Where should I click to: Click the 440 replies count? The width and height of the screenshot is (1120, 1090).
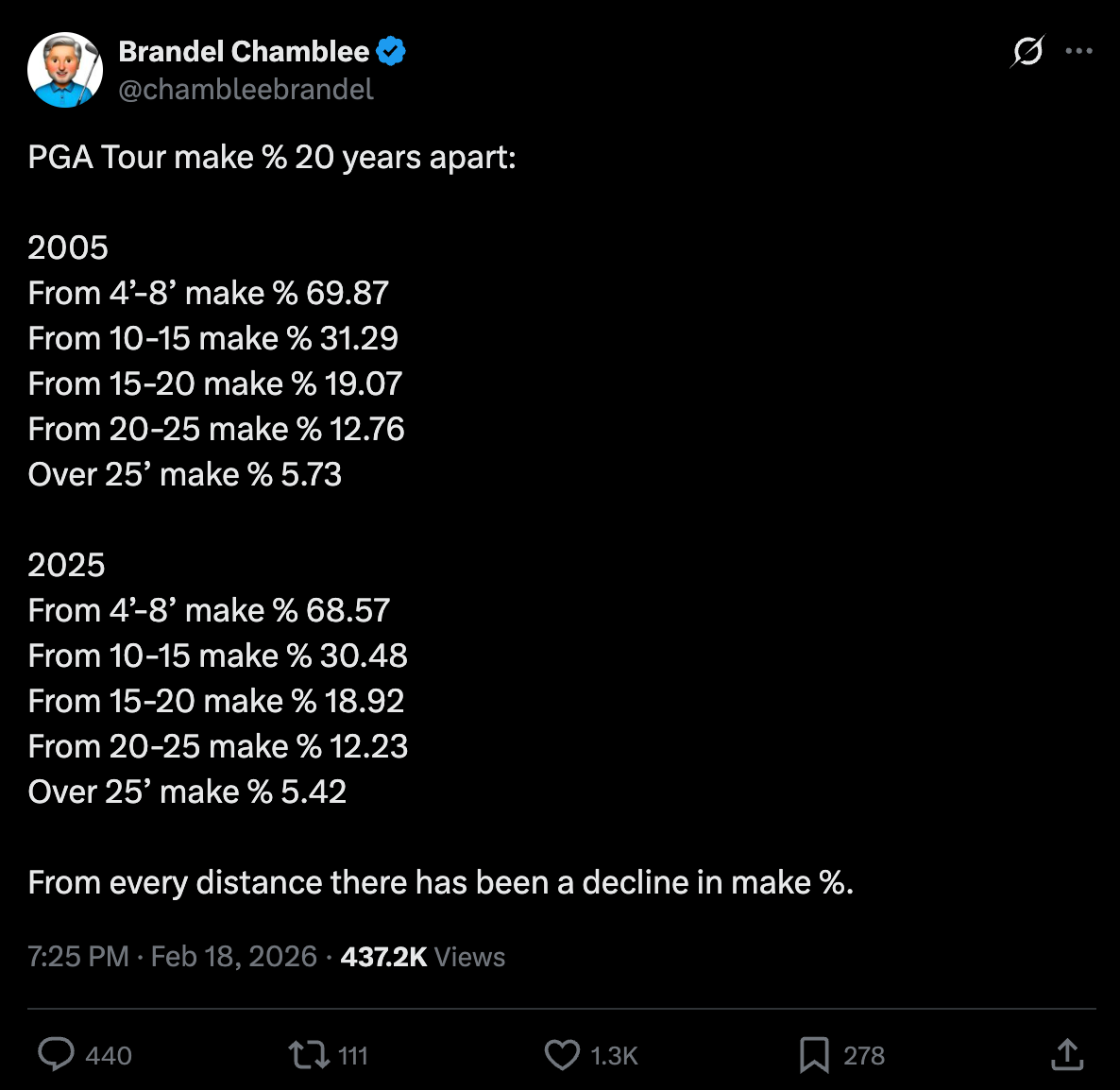pyautogui.click(x=109, y=1055)
